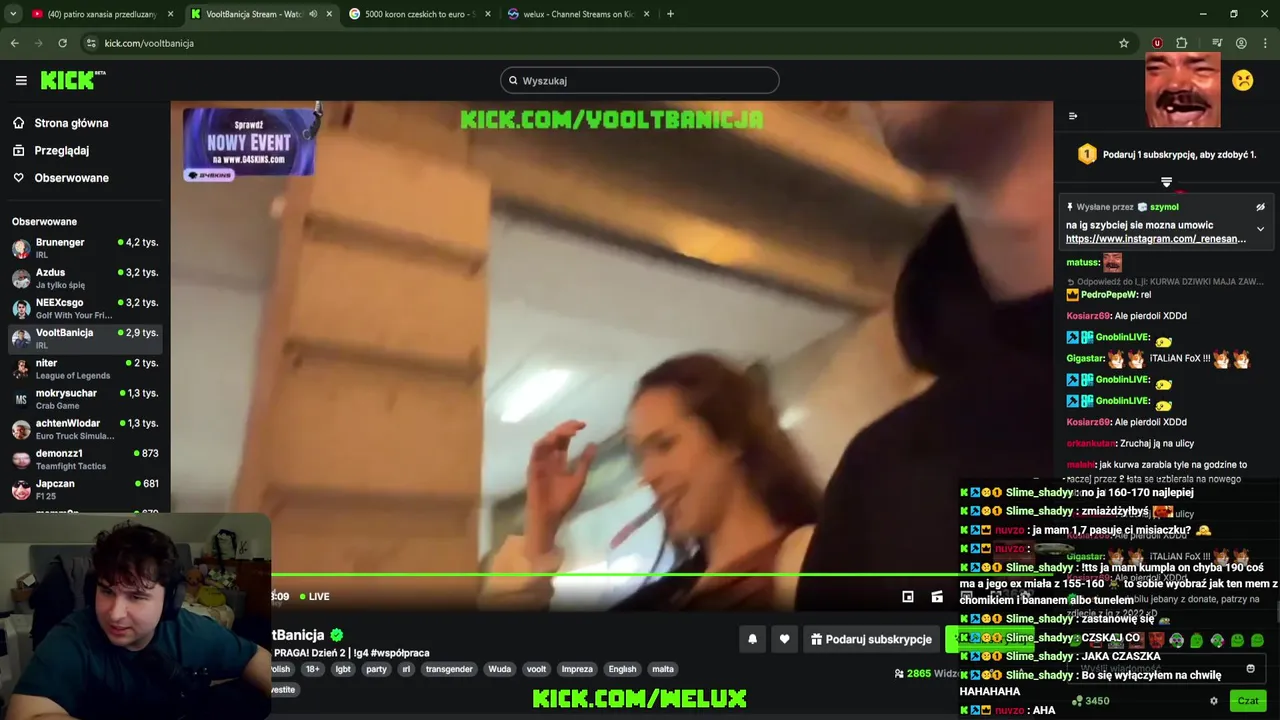Select the impreza tag

pos(577,669)
